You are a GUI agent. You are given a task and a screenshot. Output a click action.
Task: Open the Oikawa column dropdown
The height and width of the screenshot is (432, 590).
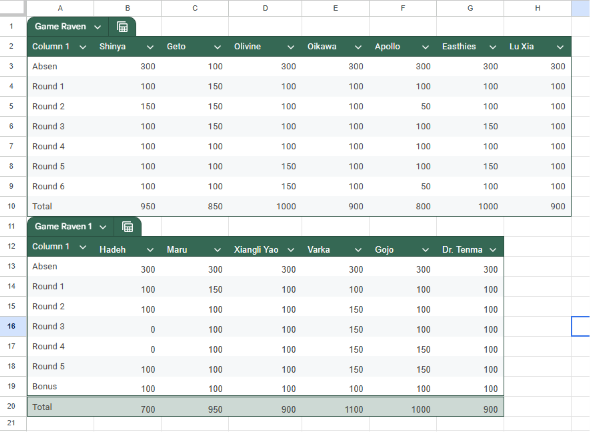(358, 47)
